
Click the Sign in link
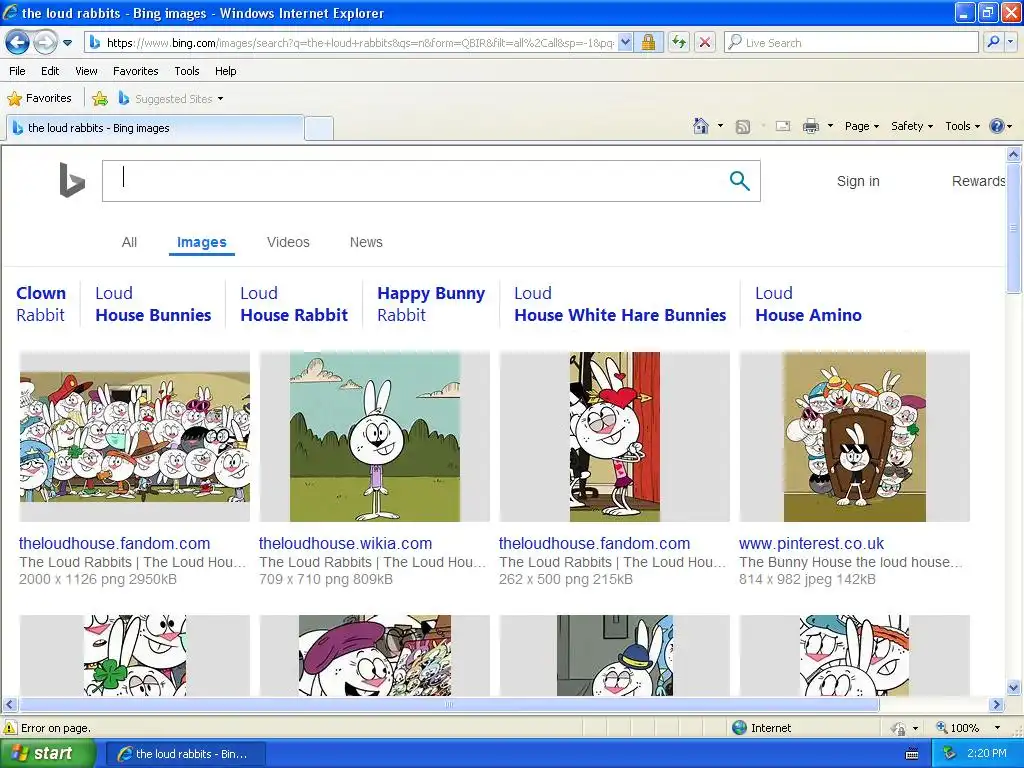tap(858, 181)
